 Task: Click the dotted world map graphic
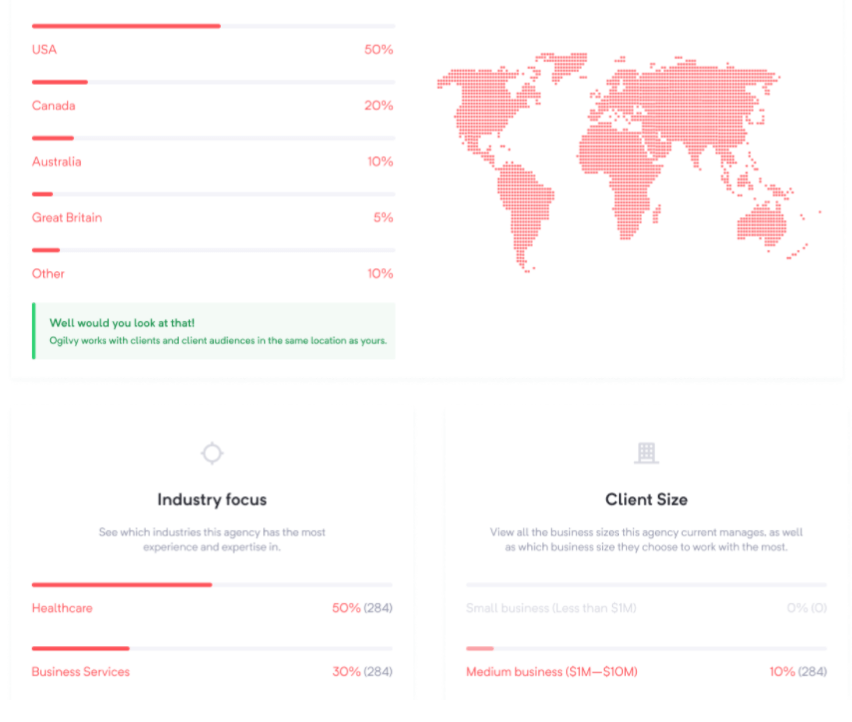point(629,162)
